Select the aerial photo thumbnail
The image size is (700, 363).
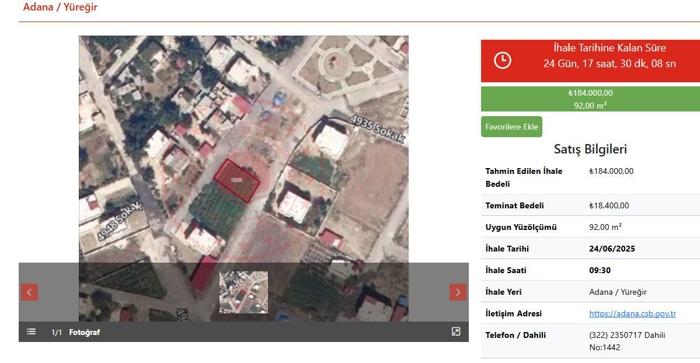coord(244,292)
